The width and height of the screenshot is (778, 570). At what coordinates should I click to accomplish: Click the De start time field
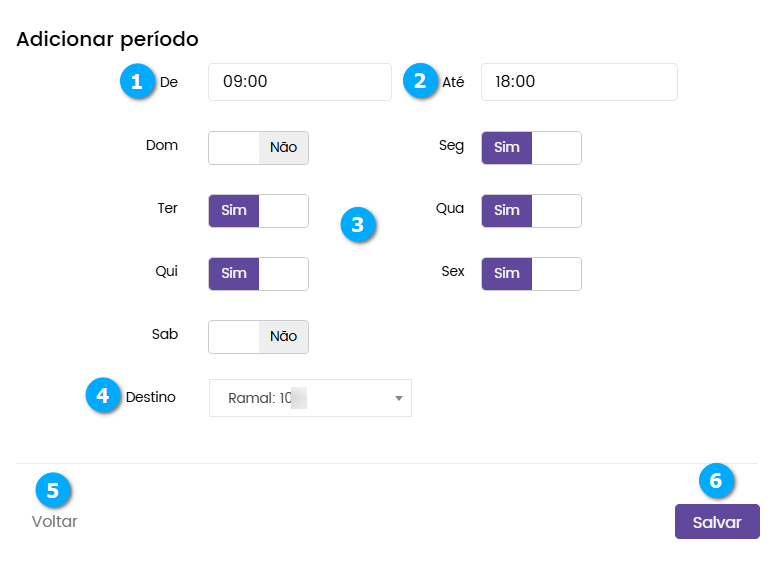(x=299, y=82)
